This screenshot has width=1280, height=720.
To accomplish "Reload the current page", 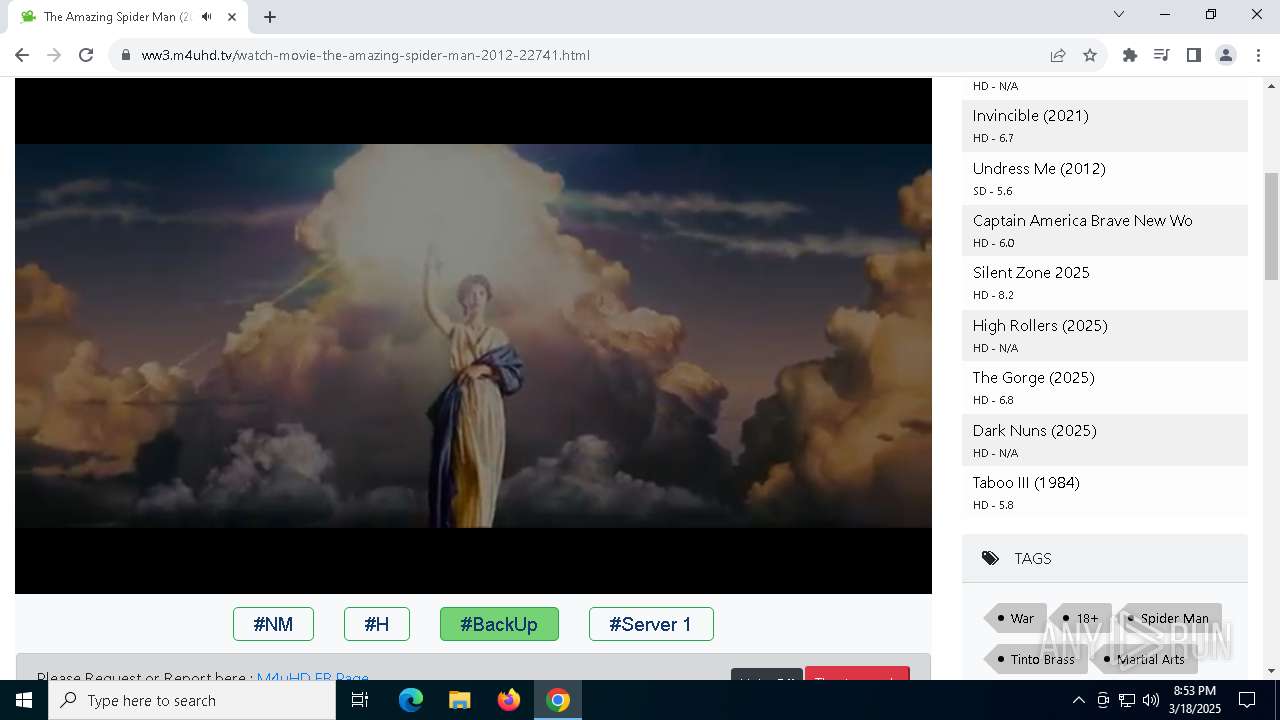I will 86,55.
